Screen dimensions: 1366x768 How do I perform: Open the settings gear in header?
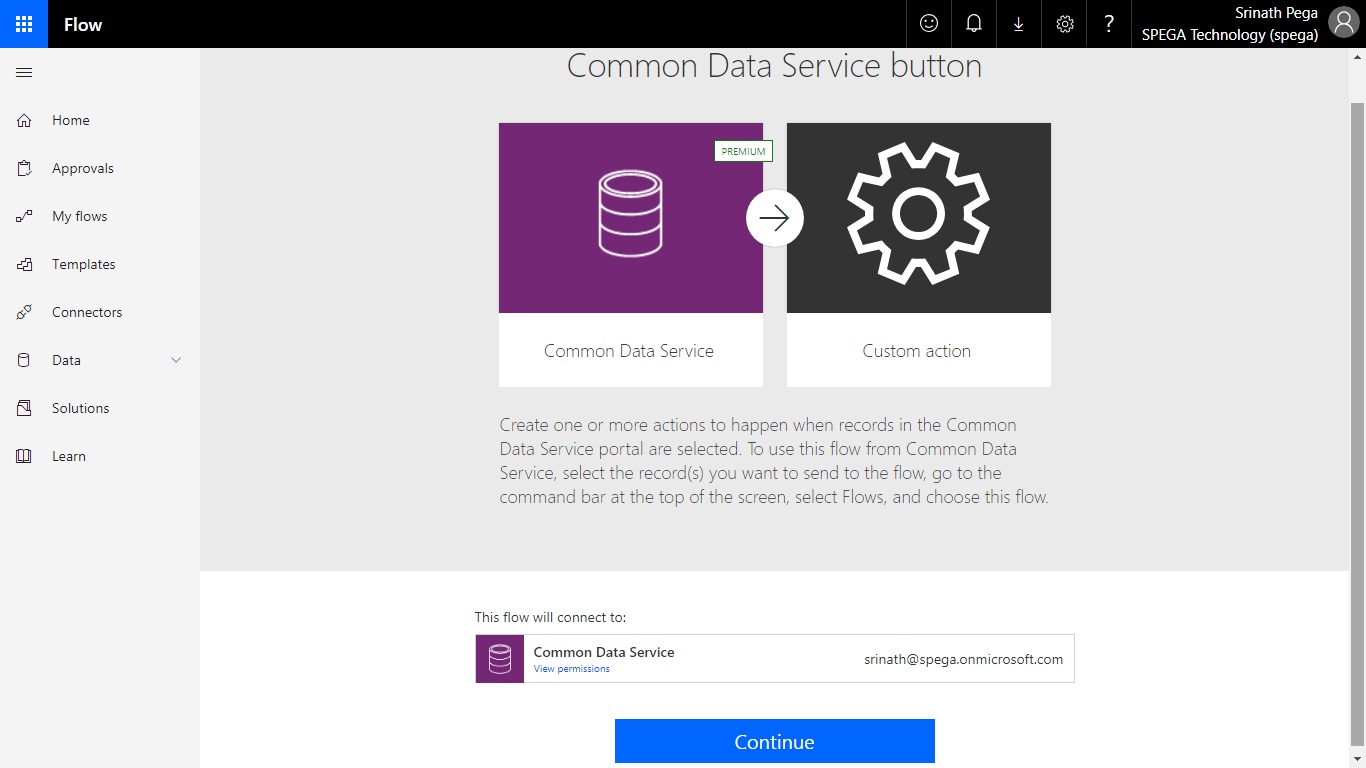click(x=1065, y=24)
